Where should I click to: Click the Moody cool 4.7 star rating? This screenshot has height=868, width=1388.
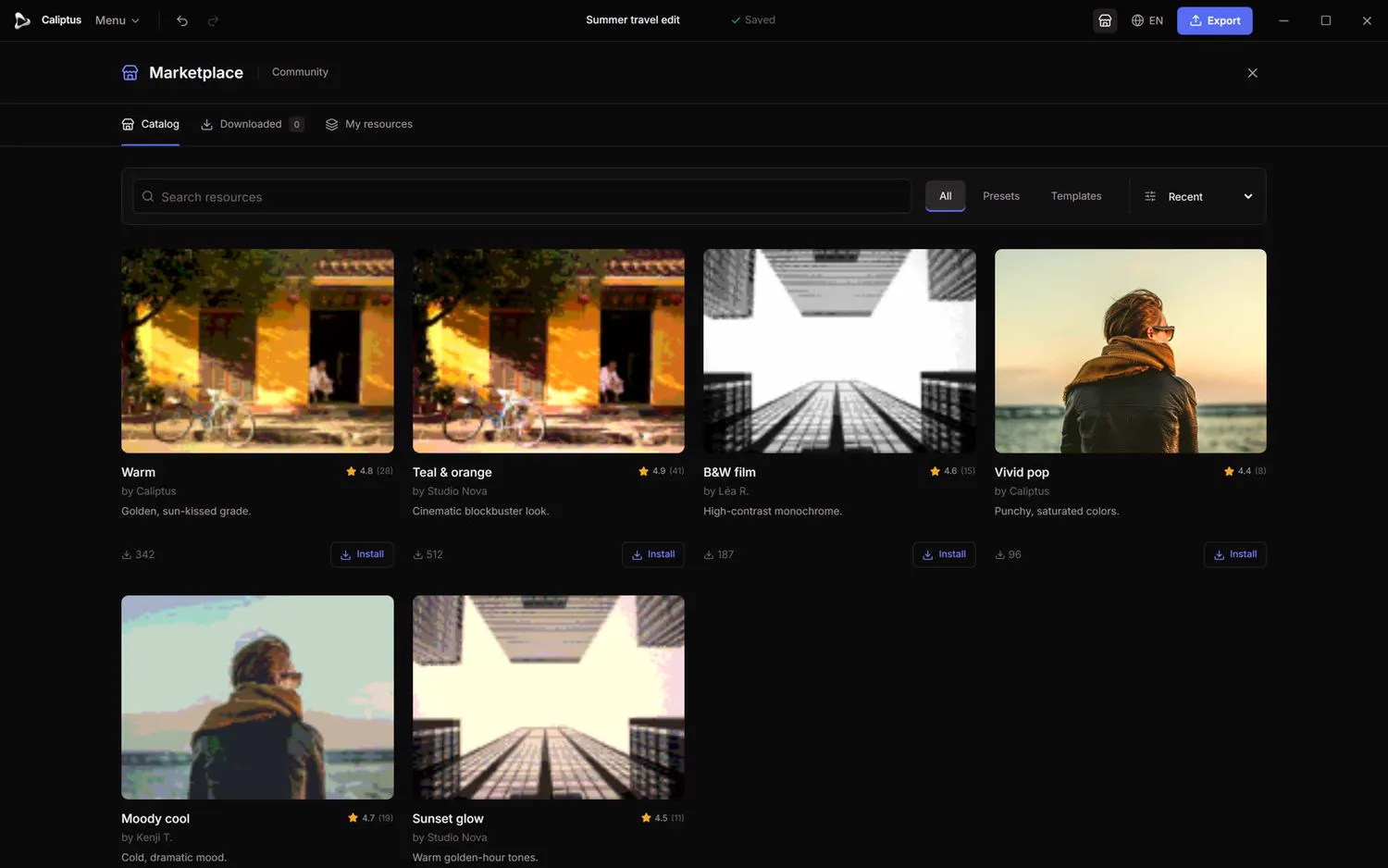[x=370, y=818]
